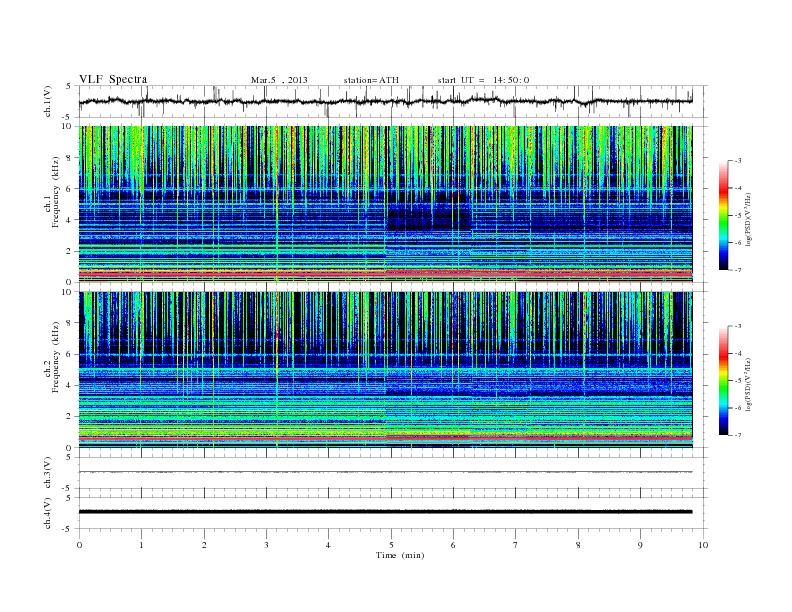This screenshot has height=612, width=792.
Task: Click the ch.2 color bar 'log(PSD)(V²/Hz)' label
Action: [x=748, y=384]
